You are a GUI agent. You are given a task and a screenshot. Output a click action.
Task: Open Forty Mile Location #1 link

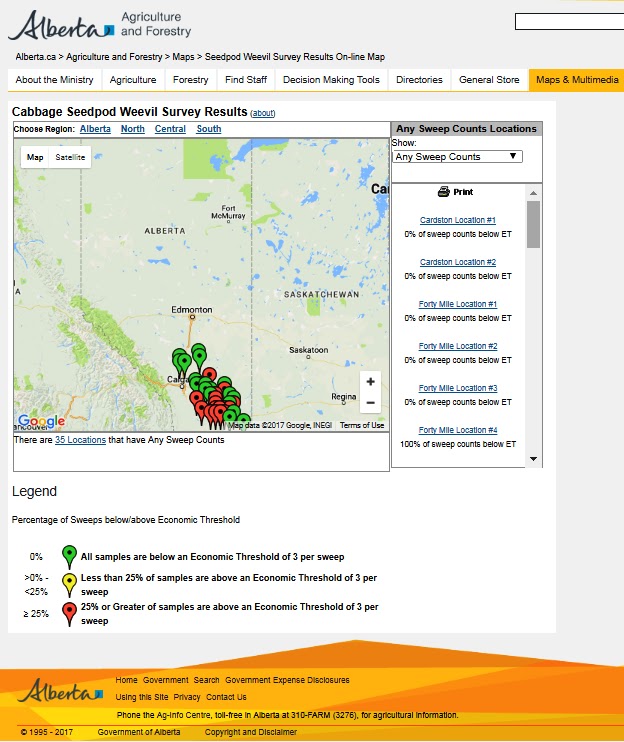point(457,304)
